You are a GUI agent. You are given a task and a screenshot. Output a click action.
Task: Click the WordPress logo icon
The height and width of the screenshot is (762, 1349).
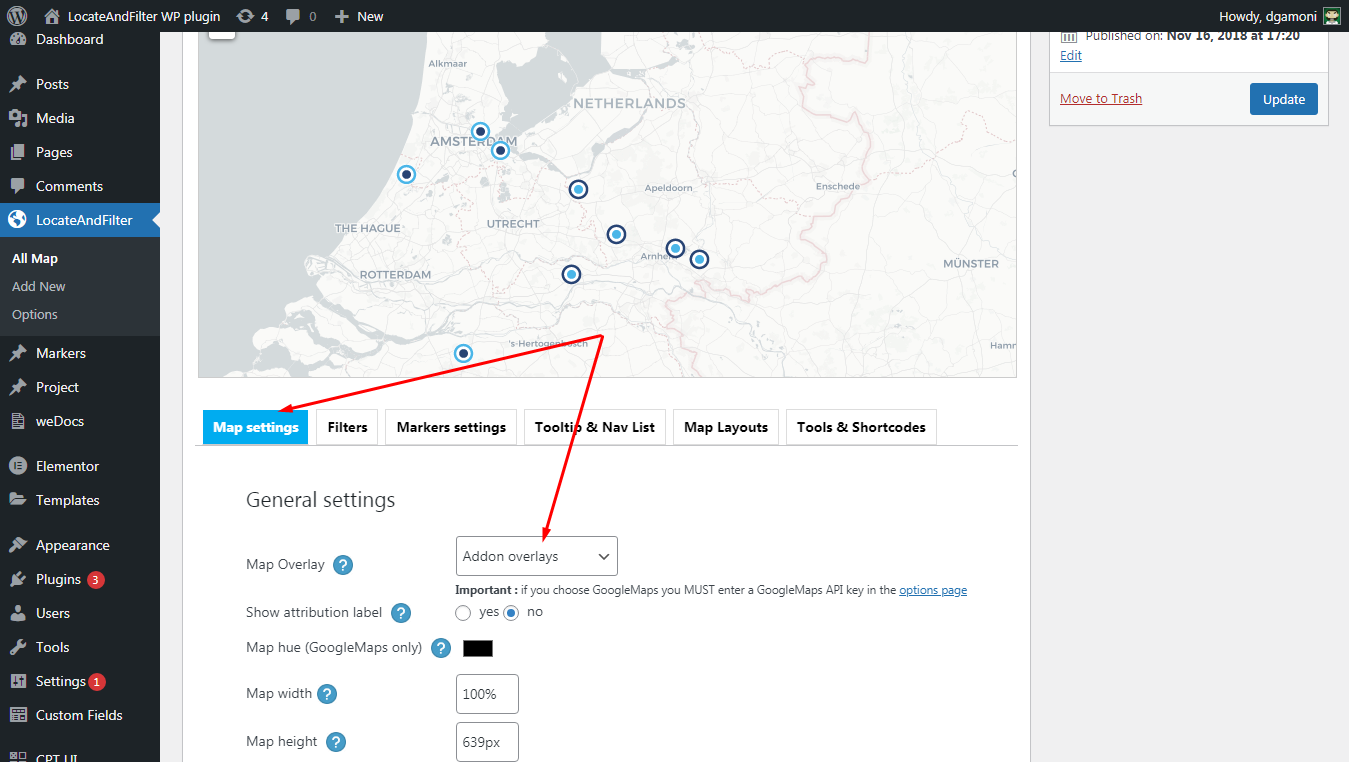tap(17, 16)
